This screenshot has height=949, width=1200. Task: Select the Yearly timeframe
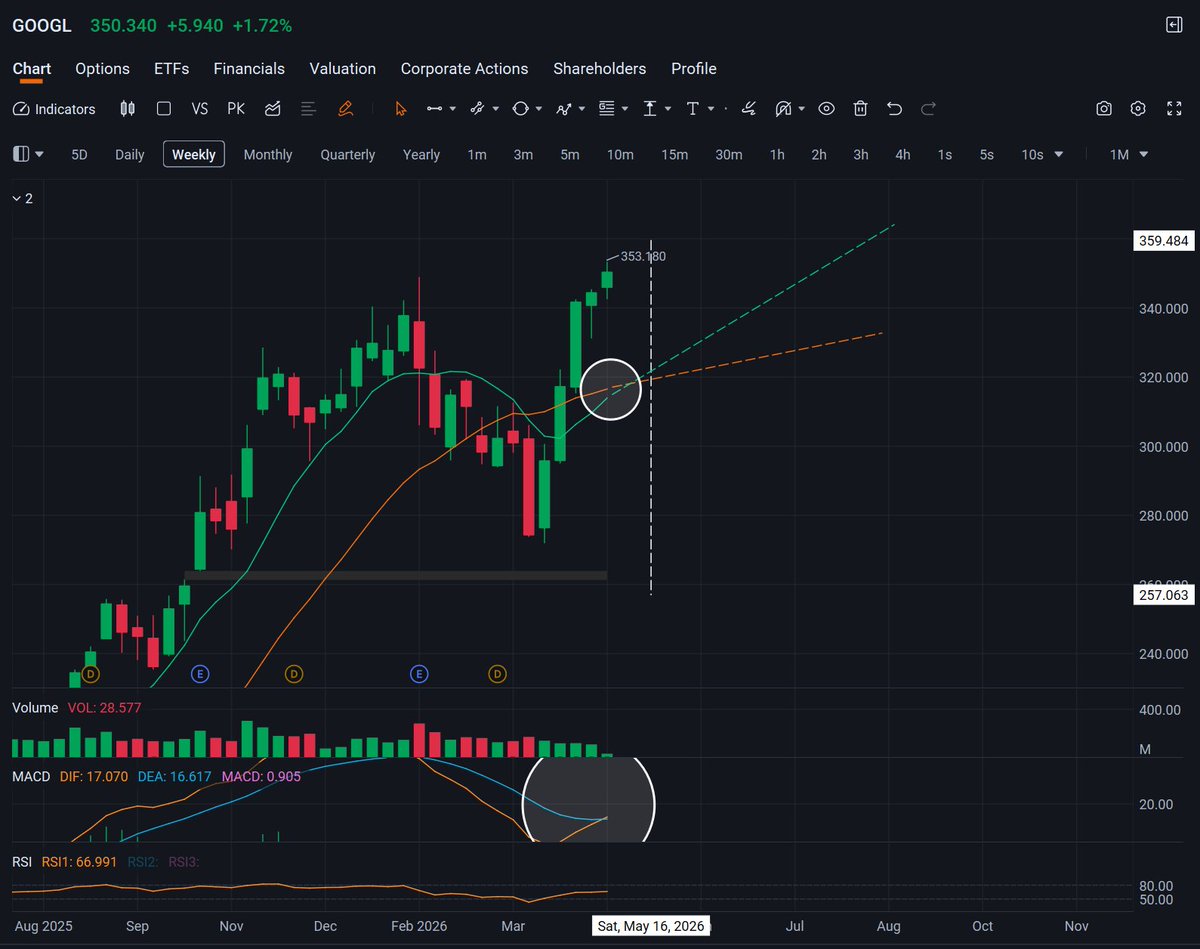coord(421,154)
